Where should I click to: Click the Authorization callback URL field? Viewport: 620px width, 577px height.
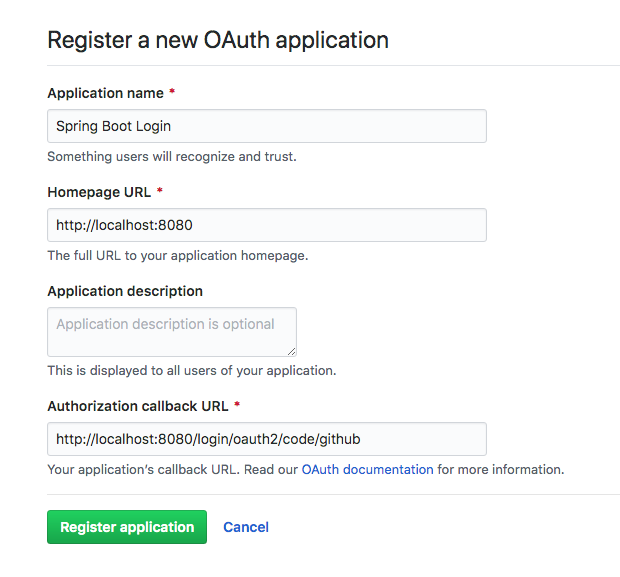pos(266,439)
